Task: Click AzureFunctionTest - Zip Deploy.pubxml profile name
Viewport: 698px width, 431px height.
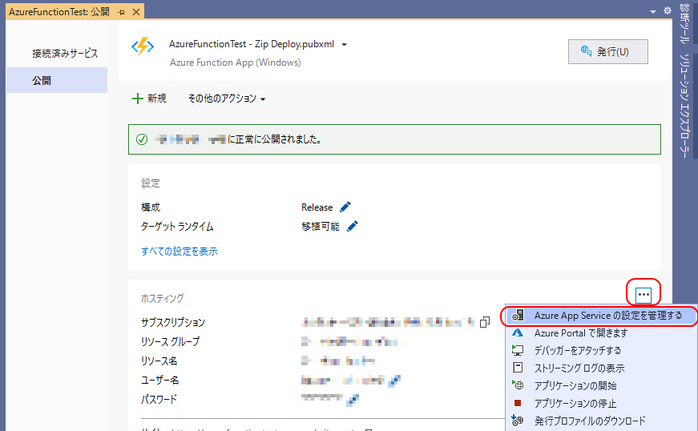Action: [252, 44]
